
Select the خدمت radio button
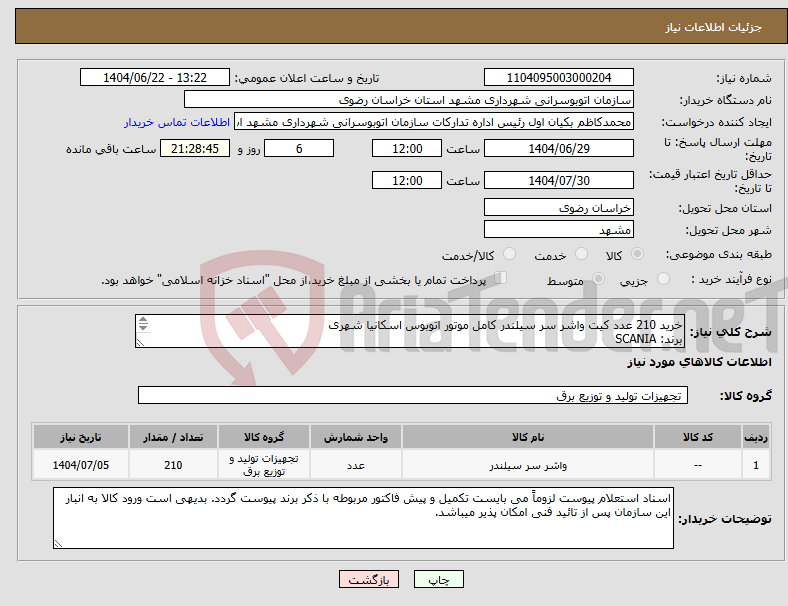[581, 254]
